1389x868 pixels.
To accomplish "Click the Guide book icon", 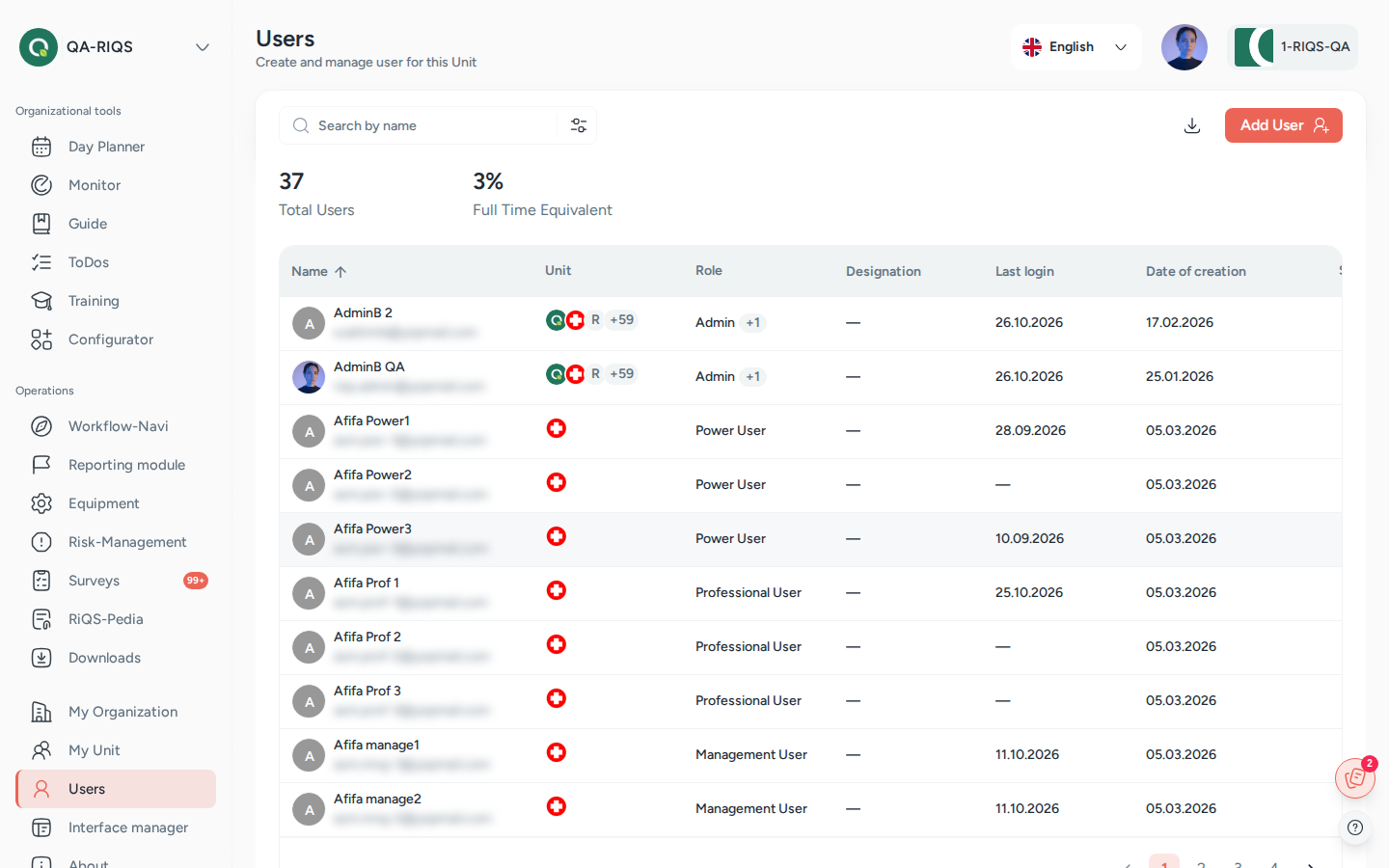I will [x=41, y=224].
